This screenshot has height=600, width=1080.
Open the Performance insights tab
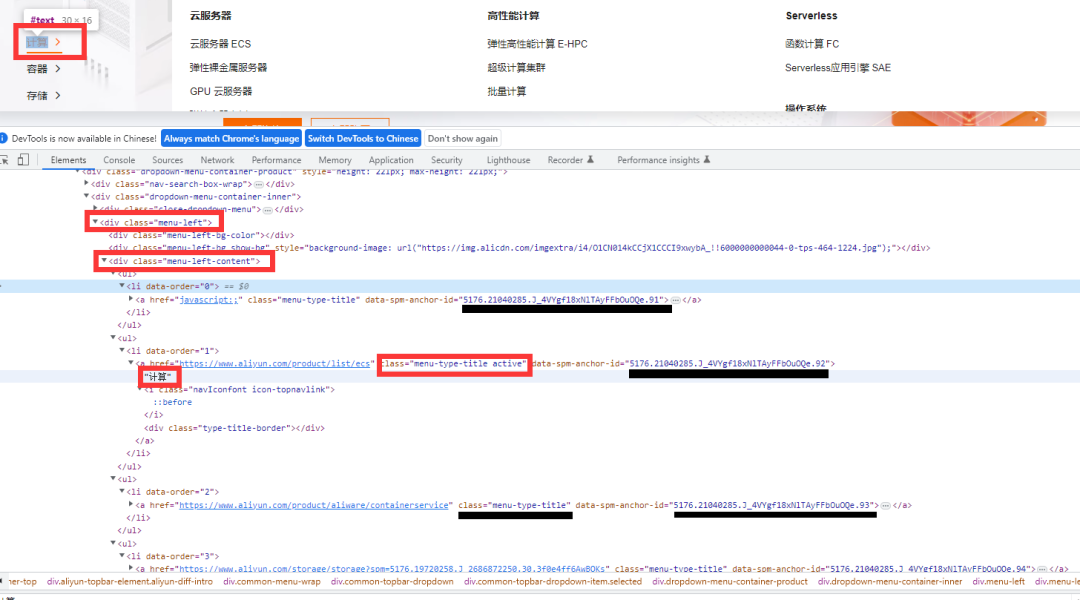click(x=658, y=160)
